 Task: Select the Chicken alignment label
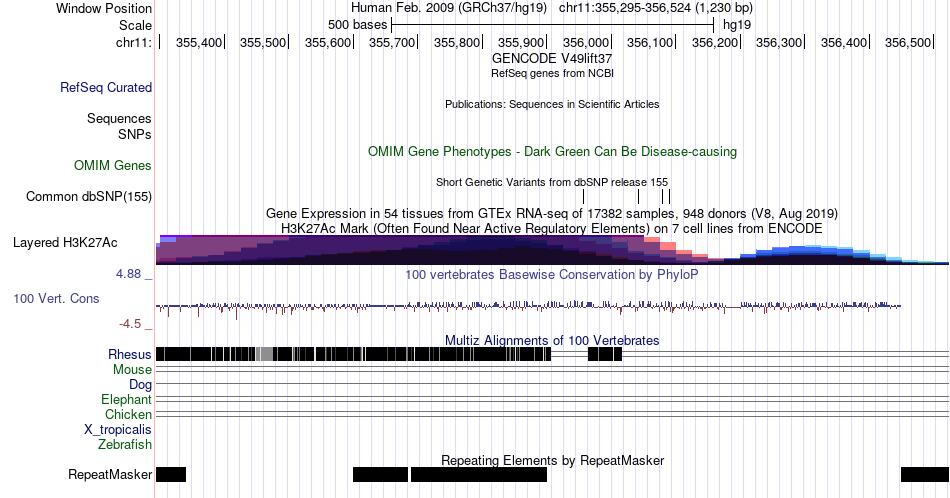pos(128,414)
